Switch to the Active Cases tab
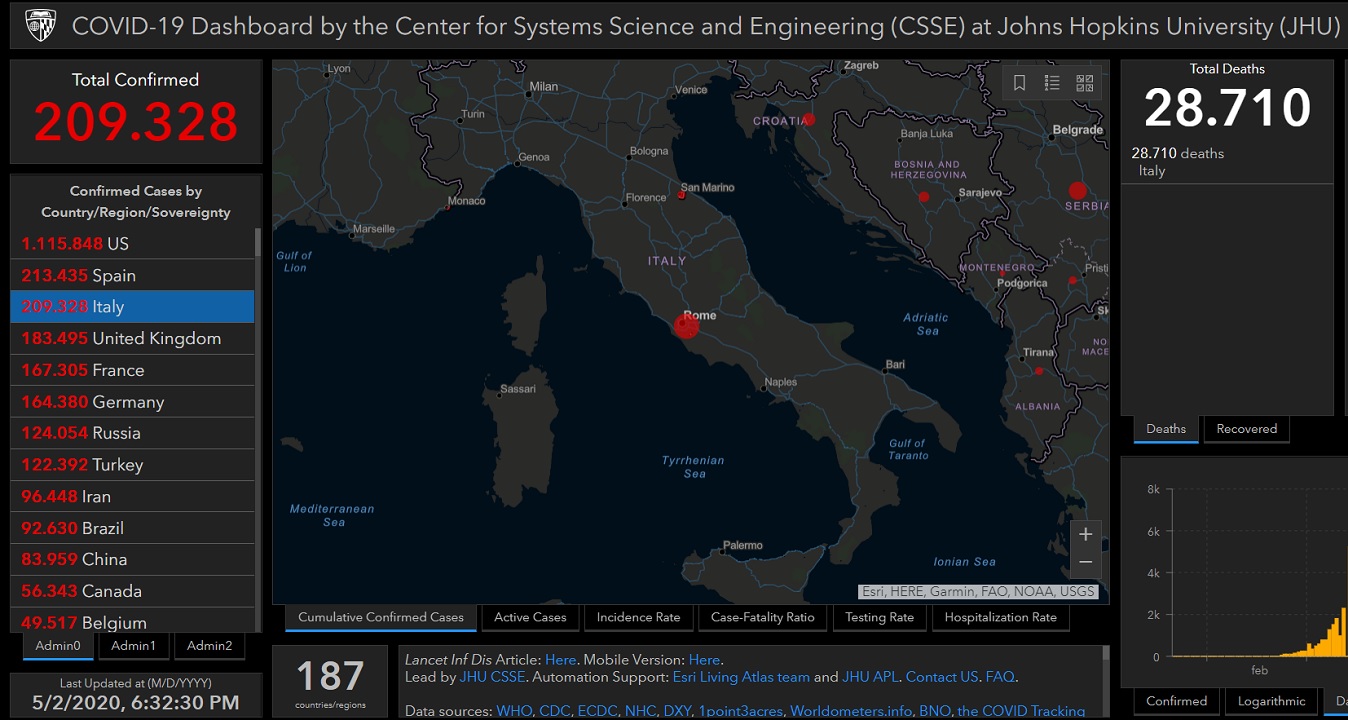 click(x=530, y=617)
